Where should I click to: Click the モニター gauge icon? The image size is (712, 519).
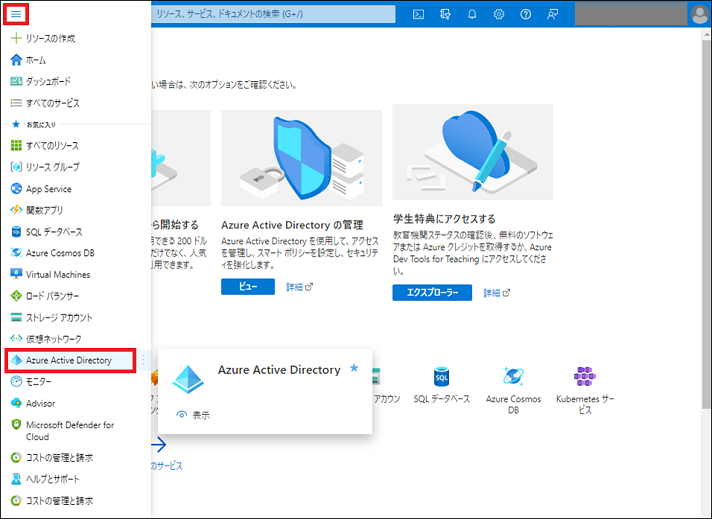[x=16, y=381]
